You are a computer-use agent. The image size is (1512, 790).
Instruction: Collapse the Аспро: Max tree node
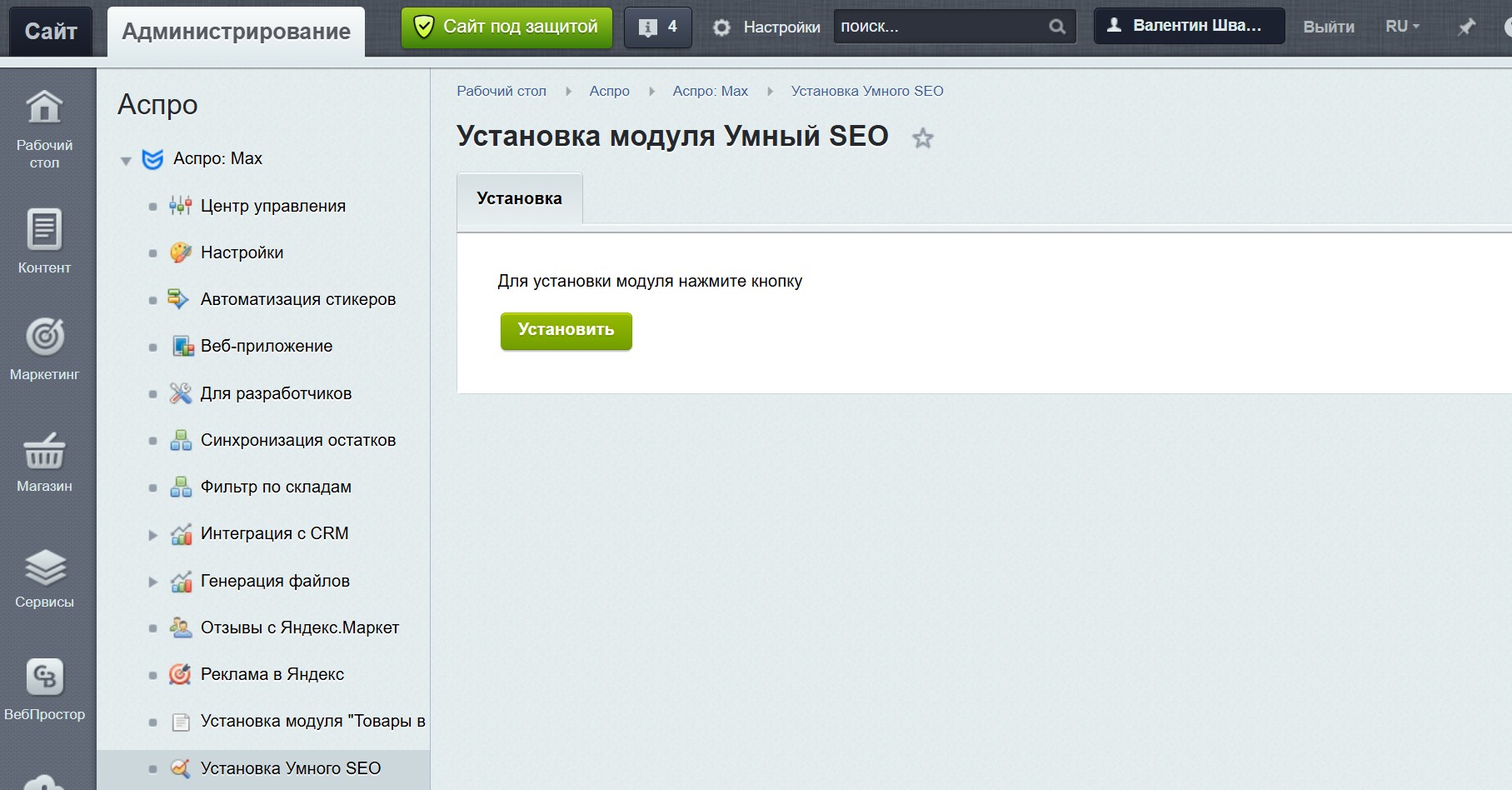126,160
